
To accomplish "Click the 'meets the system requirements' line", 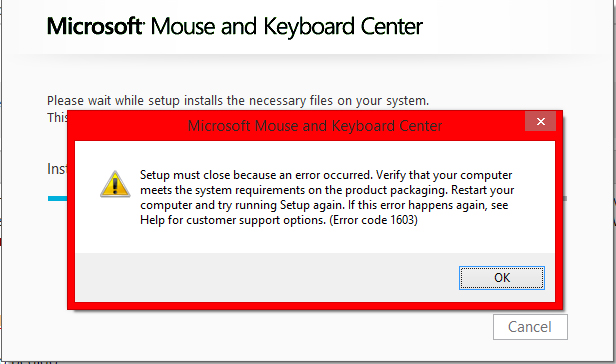I will (x=293, y=190).
